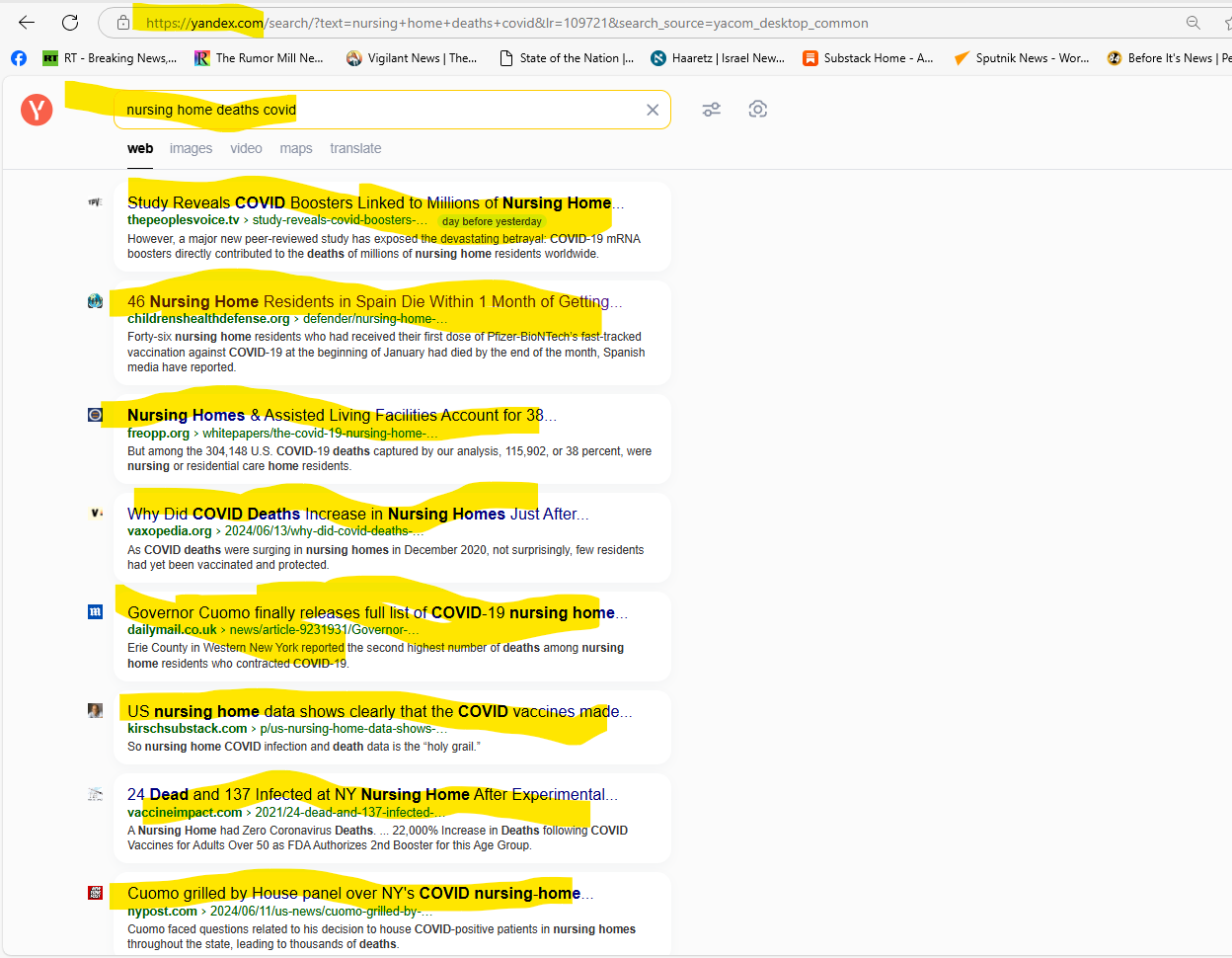Open '46 Nursing Home Residents in Spain' result

(374, 301)
